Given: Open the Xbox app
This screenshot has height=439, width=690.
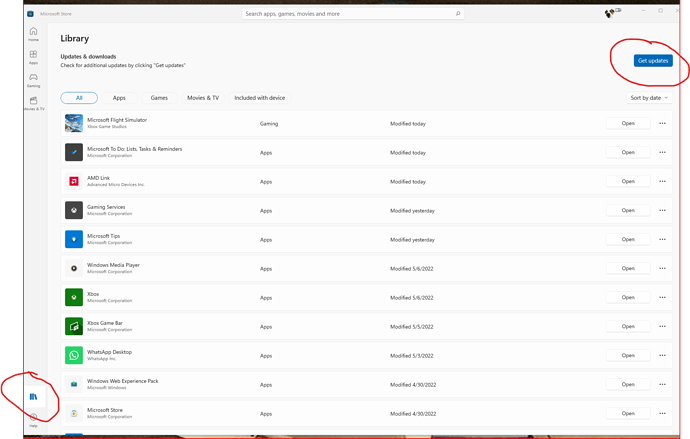Looking at the screenshot, I should (628, 298).
